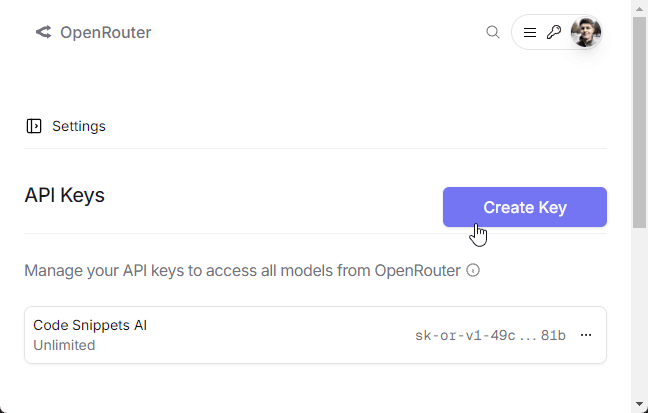Click the Settings label
Image resolution: width=648 pixels, height=413 pixels.
click(79, 126)
